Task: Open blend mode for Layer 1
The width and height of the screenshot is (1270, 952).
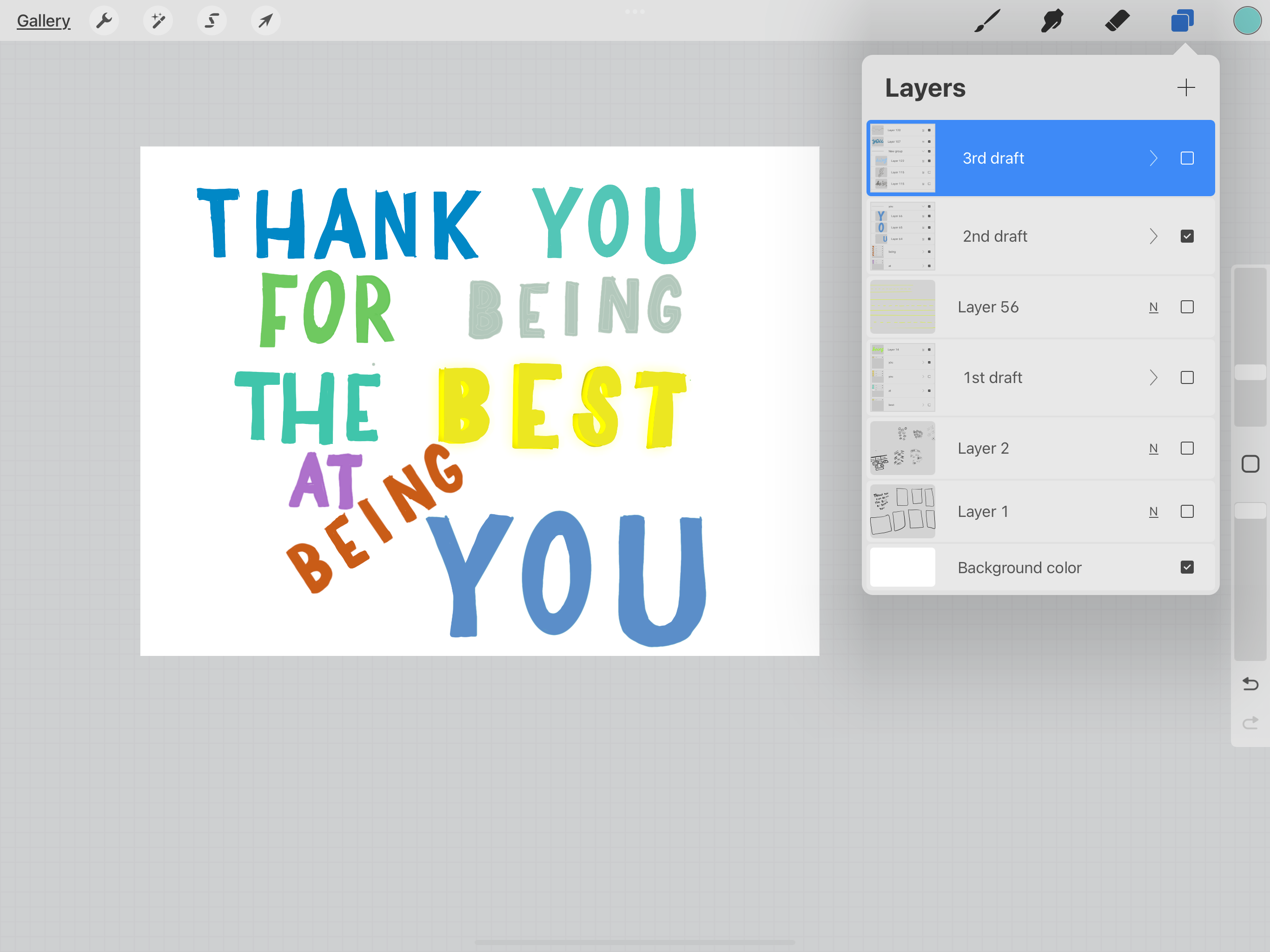Action: point(1153,512)
